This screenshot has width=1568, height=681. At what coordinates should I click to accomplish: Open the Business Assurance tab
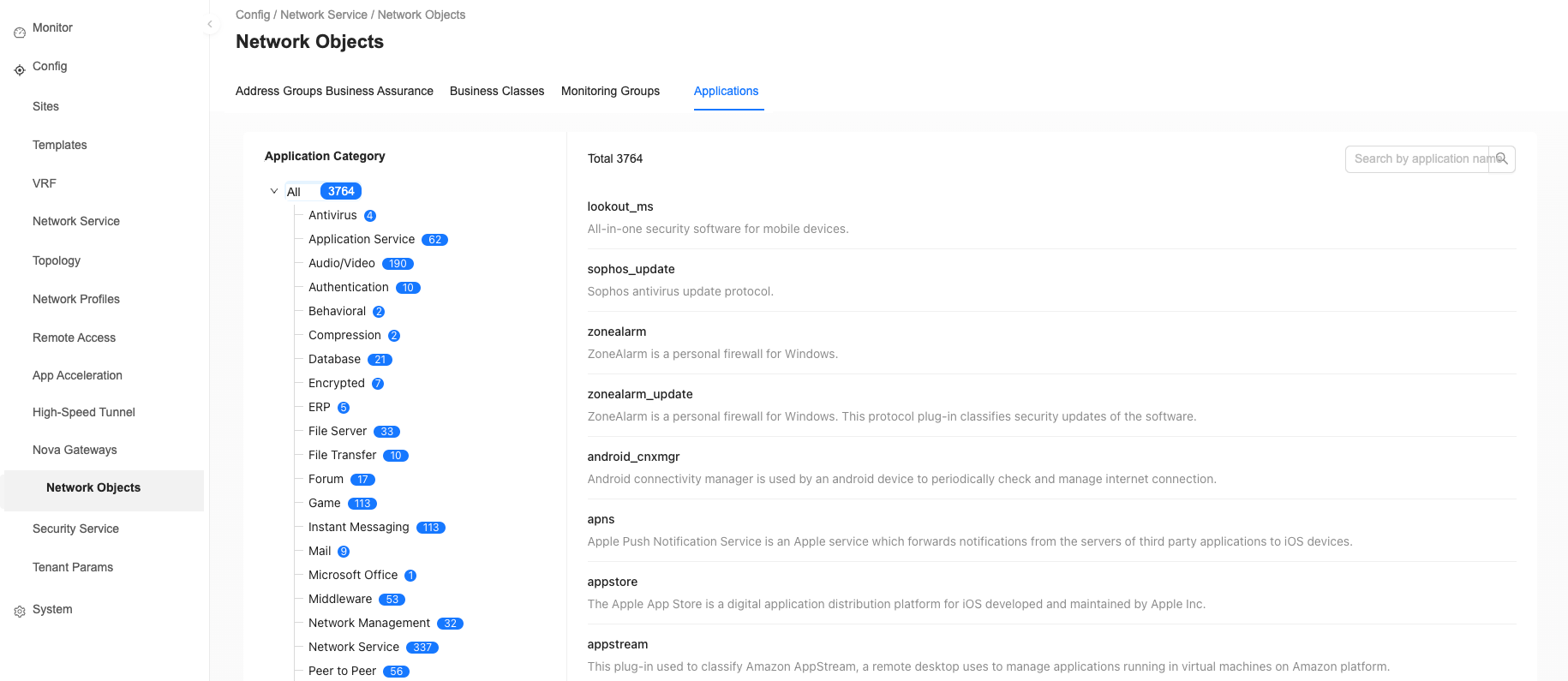pyautogui.click(x=379, y=91)
